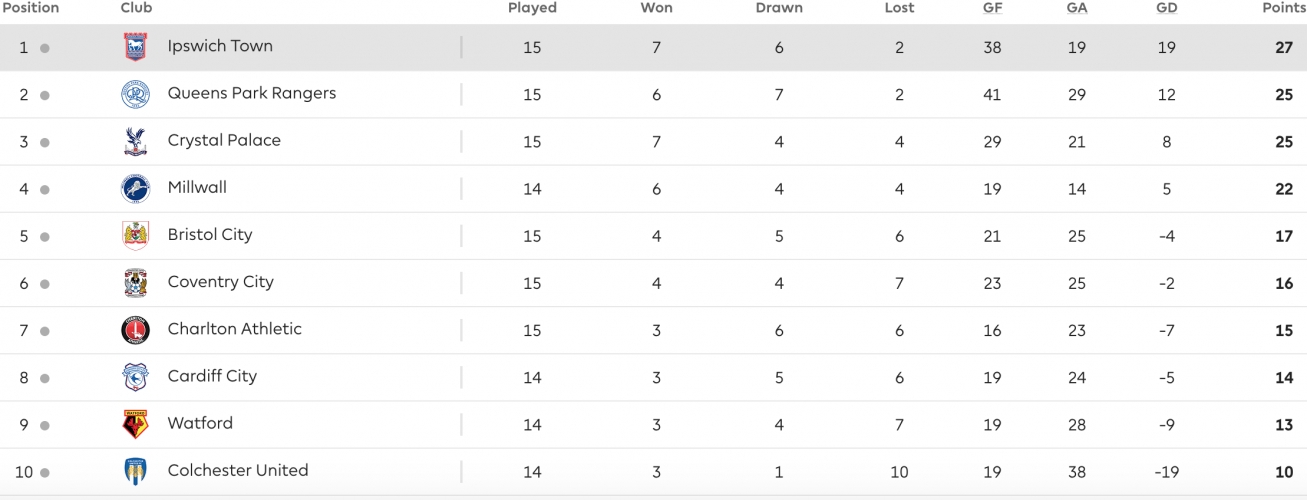The width and height of the screenshot is (1307, 500).
Task: Click the Crystal Palace club crest
Action: (135, 141)
